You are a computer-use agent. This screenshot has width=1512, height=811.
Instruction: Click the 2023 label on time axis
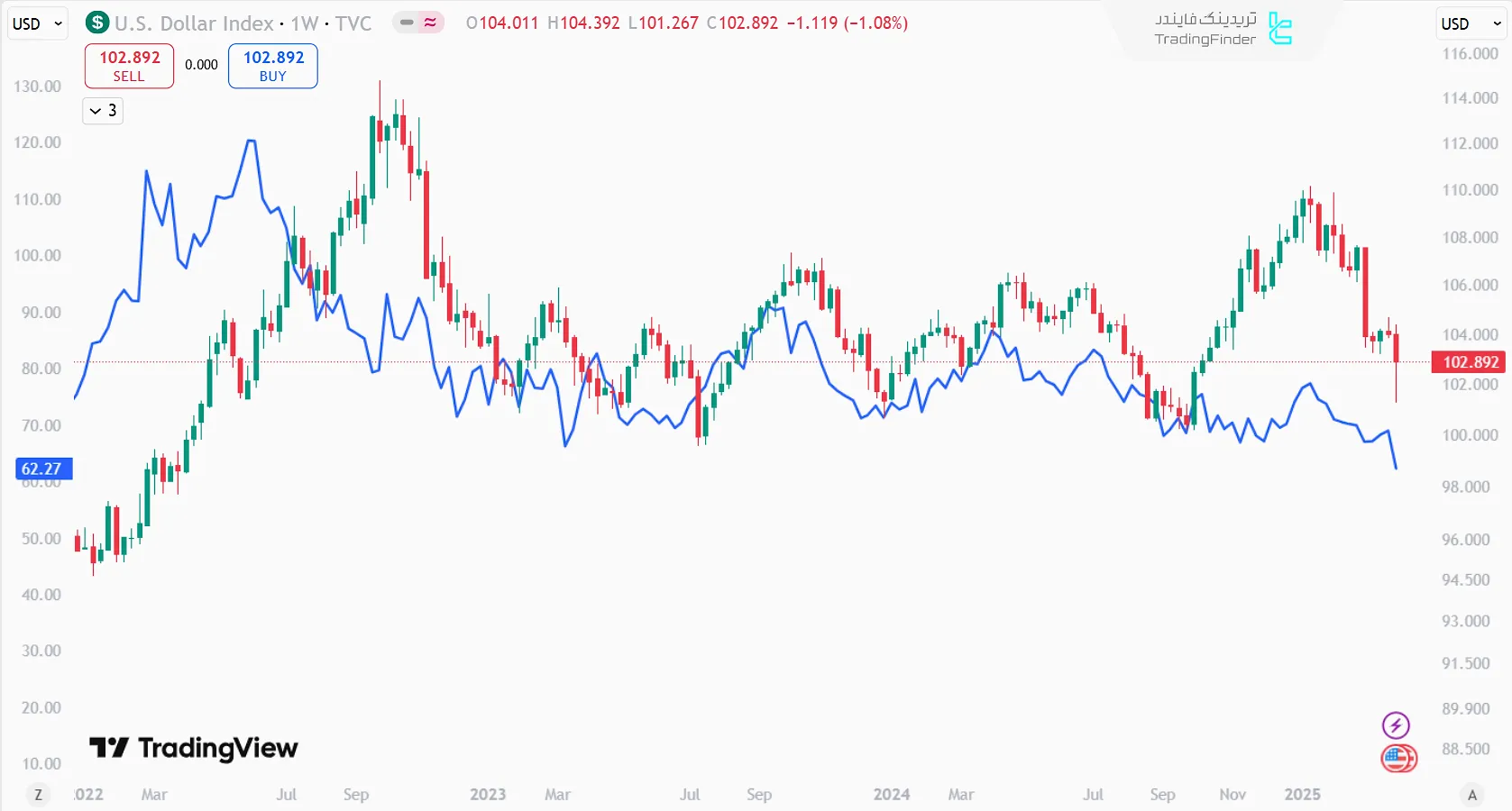[488, 795]
